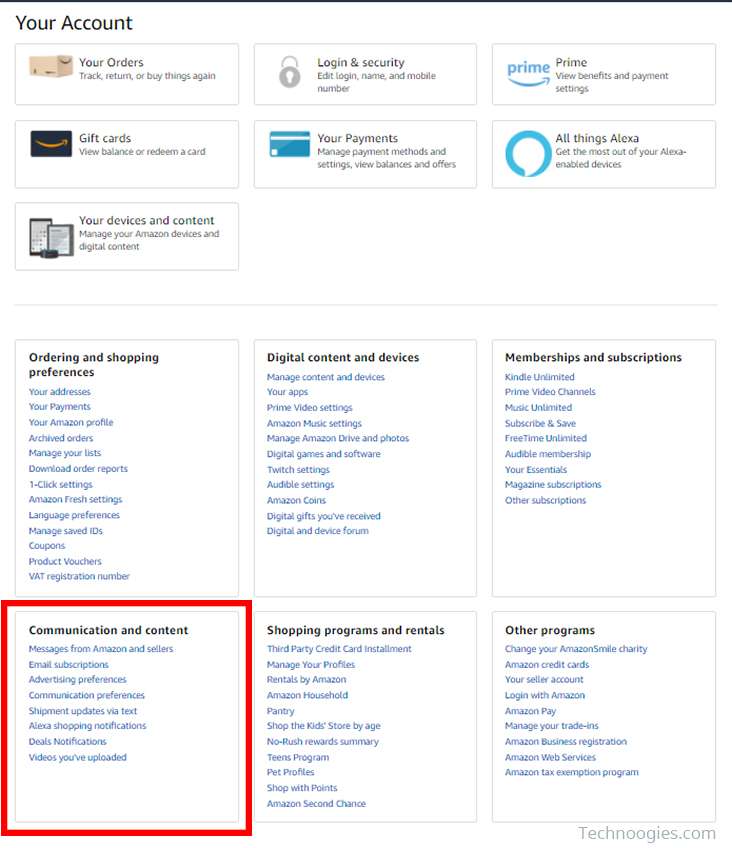Click the Your Payments credit card icon
The image size is (732, 848).
click(x=290, y=144)
